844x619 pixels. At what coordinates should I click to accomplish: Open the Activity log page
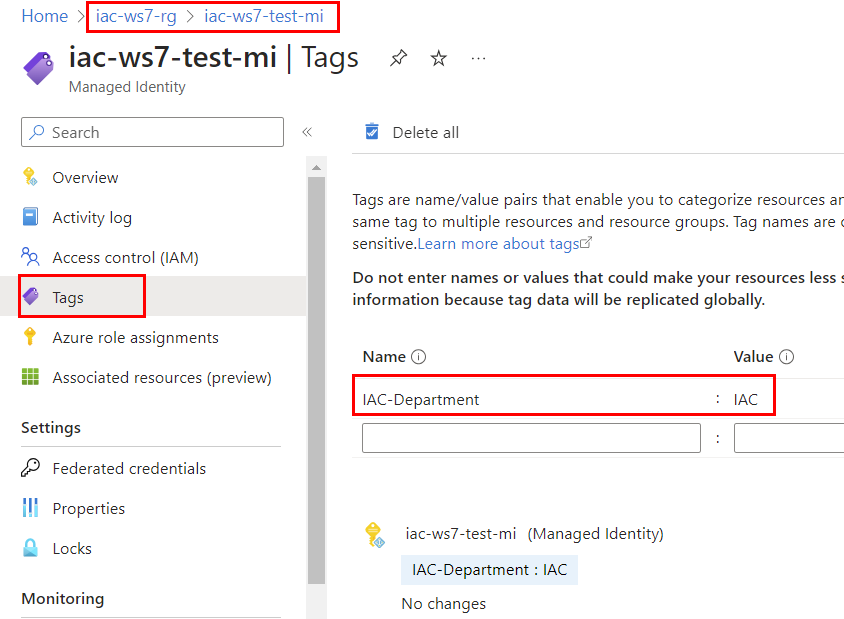92,218
